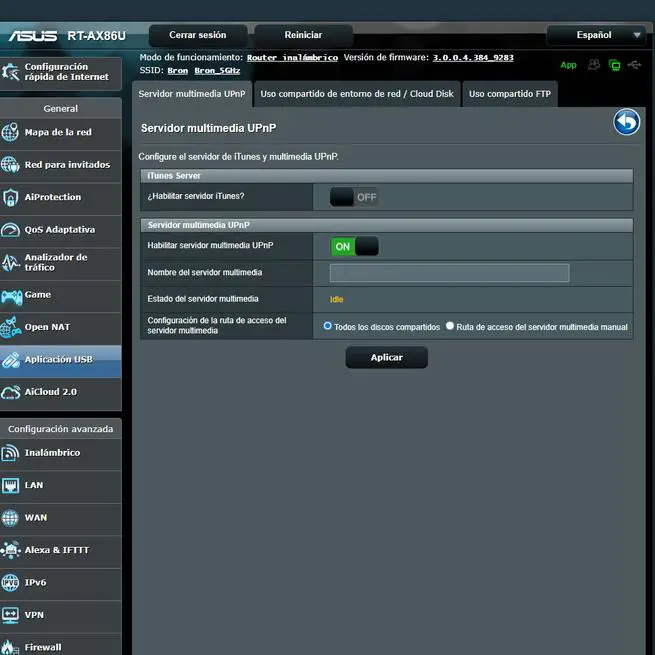Click the Reiniciar button
655x655 pixels.
(x=303, y=35)
